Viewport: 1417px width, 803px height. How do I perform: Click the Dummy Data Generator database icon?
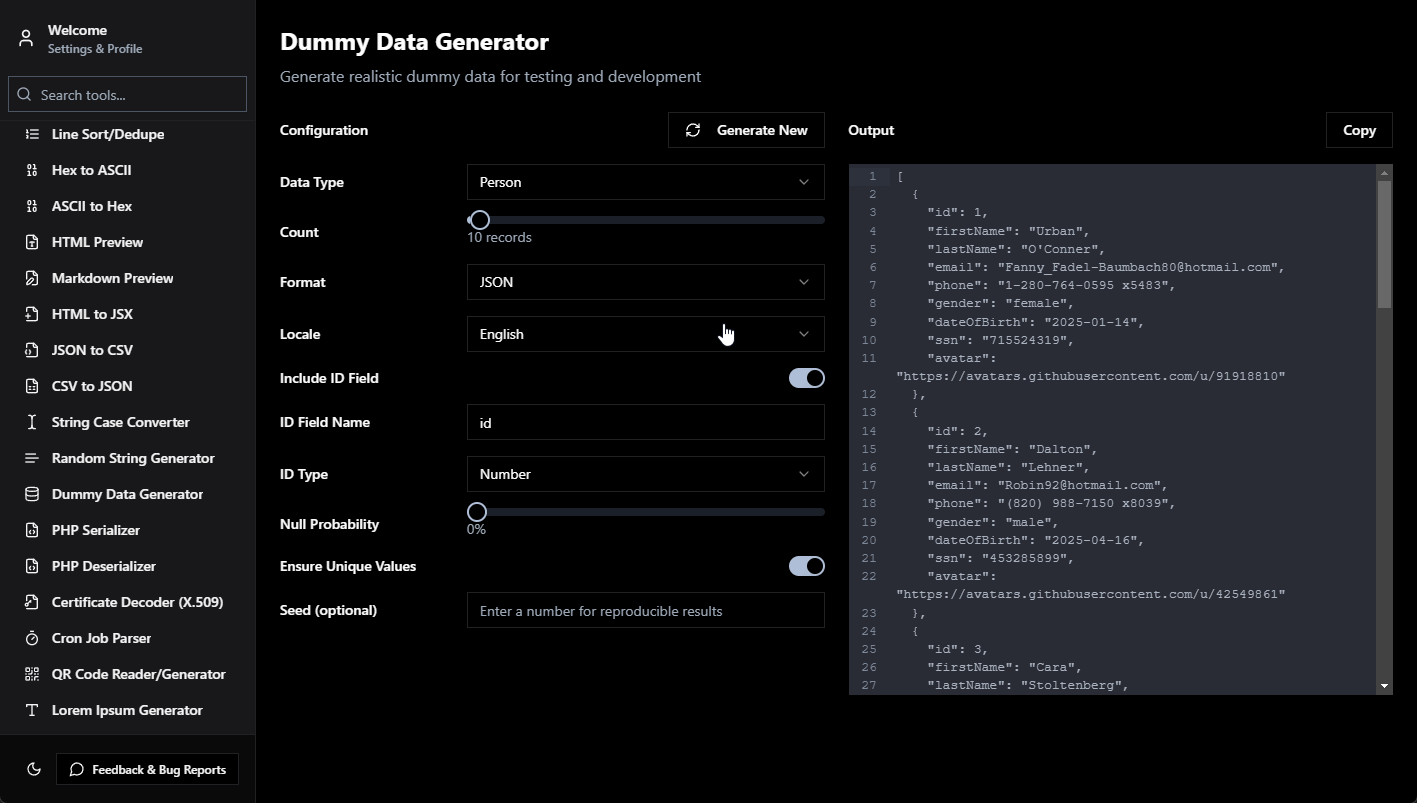[x=32, y=494]
